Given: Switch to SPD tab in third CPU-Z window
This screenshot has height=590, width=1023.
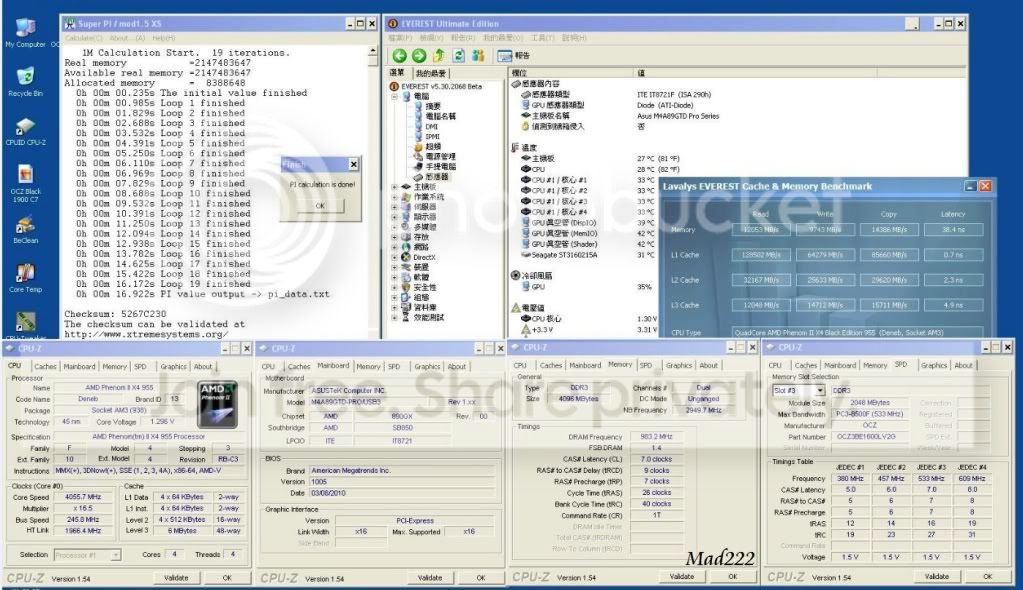Looking at the screenshot, I should pos(645,365).
